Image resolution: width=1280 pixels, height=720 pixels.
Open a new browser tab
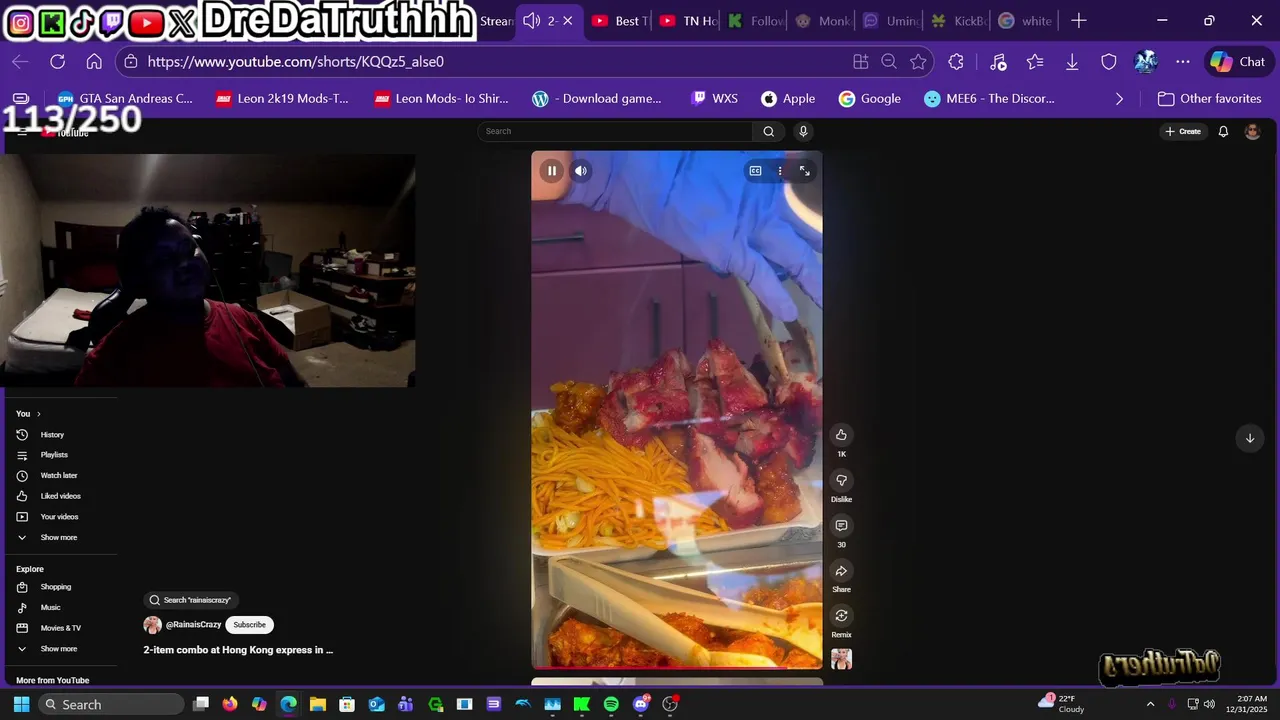(x=1078, y=21)
